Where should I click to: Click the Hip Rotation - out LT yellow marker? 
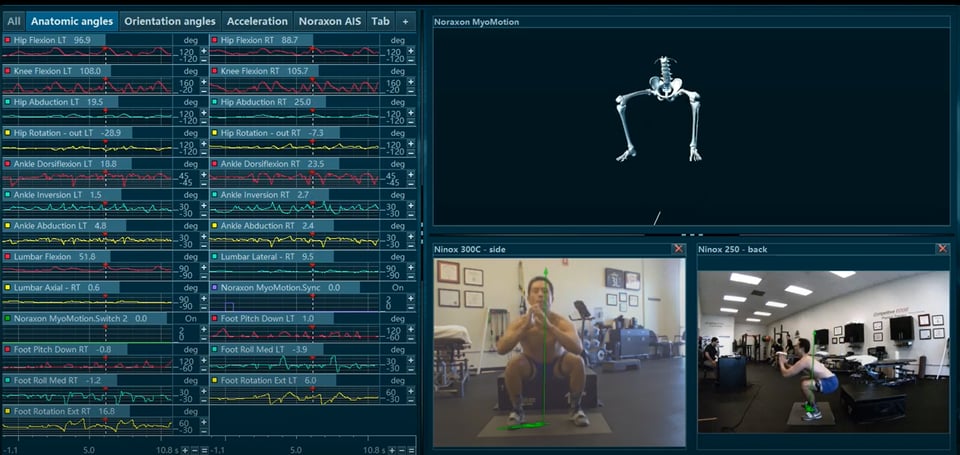pos(7,132)
